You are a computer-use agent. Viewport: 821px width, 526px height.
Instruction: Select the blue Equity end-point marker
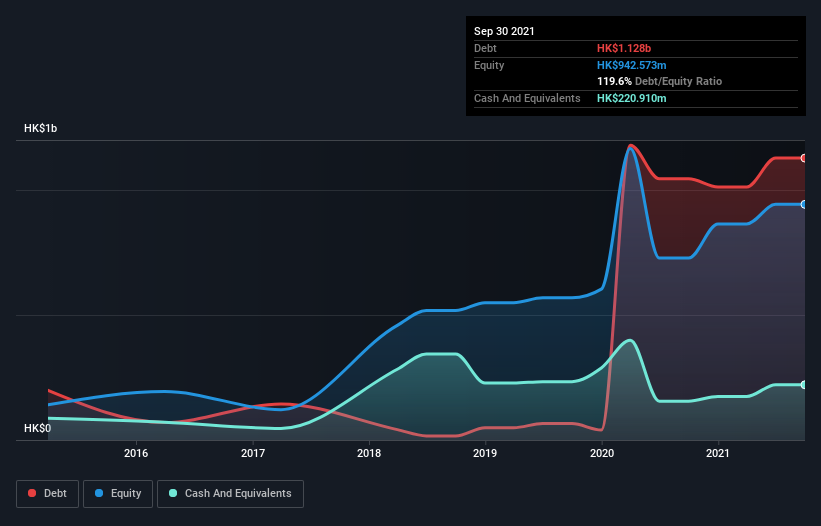(x=804, y=205)
